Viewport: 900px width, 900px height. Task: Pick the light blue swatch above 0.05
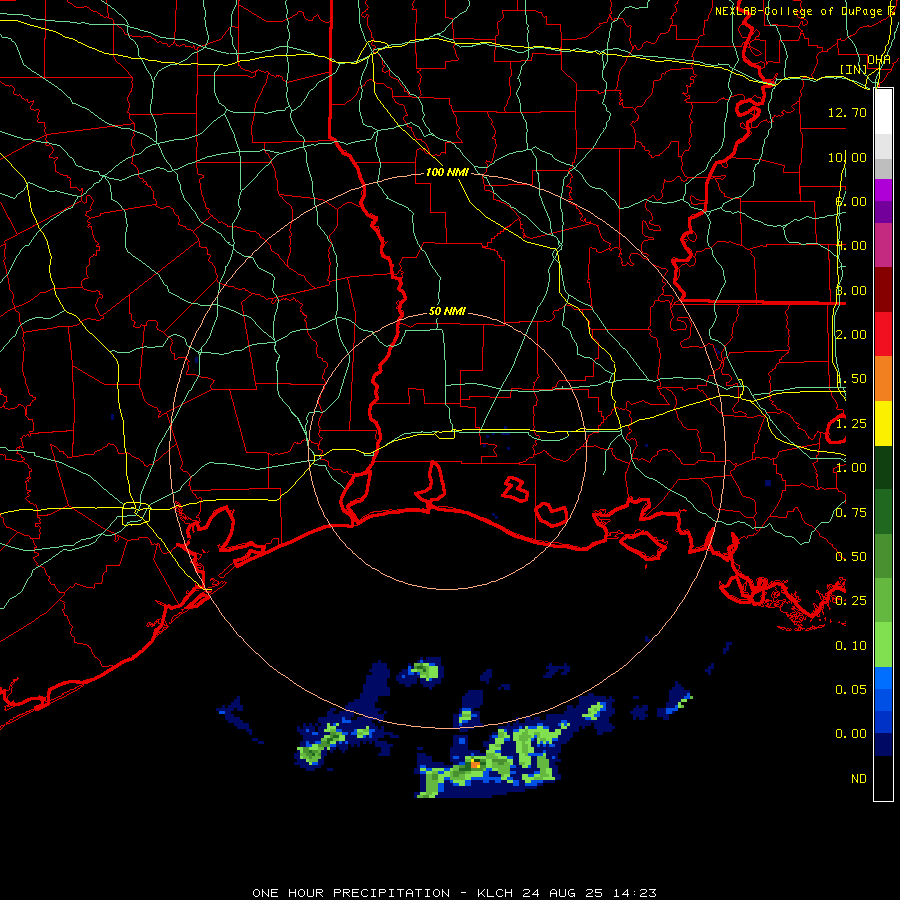pyautogui.click(x=883, y=678)
